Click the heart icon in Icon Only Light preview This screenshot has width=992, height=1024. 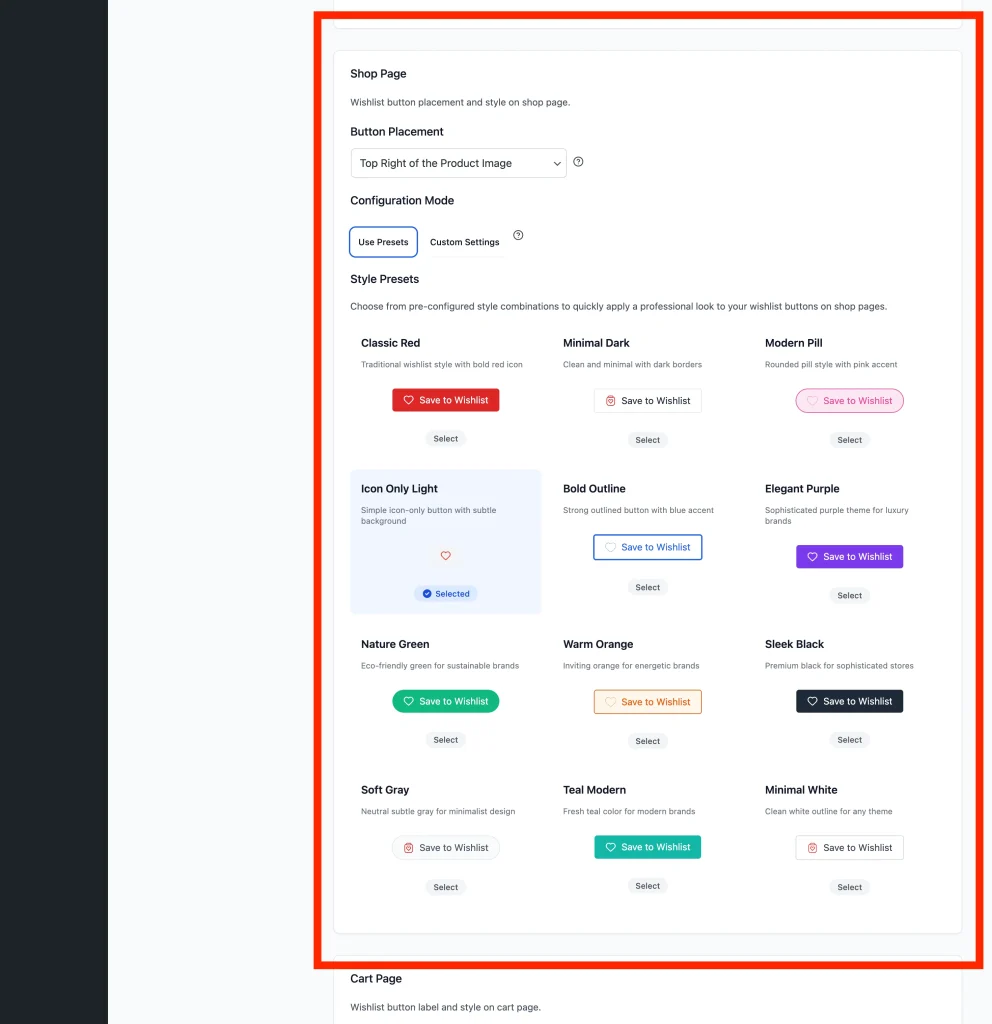445,556
